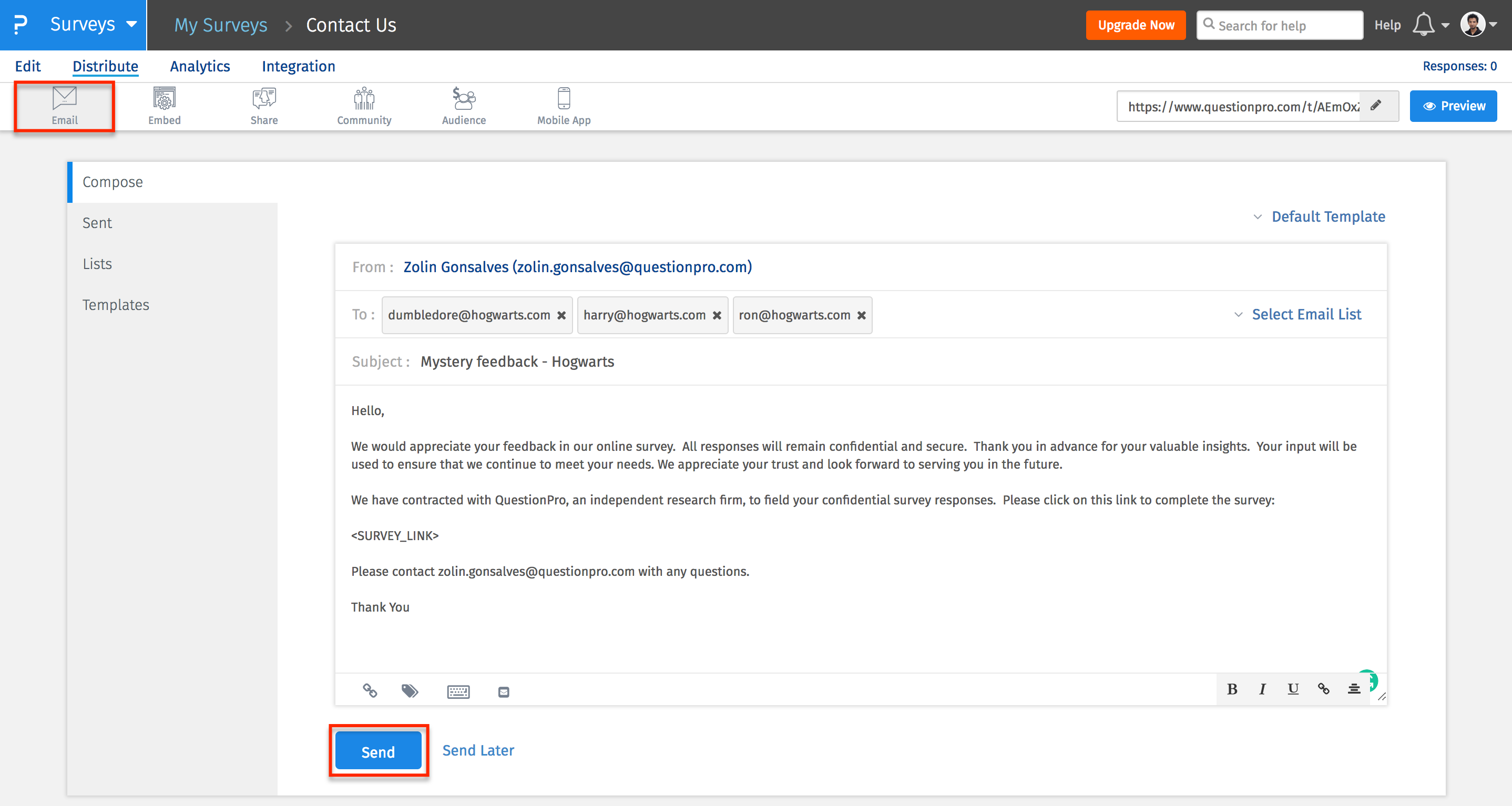Expand the Surveys product dropdown

click(x=131, y=25)
